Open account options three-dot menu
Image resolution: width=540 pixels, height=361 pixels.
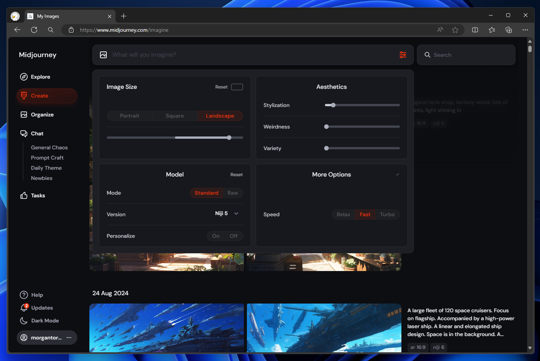(69, 338)
